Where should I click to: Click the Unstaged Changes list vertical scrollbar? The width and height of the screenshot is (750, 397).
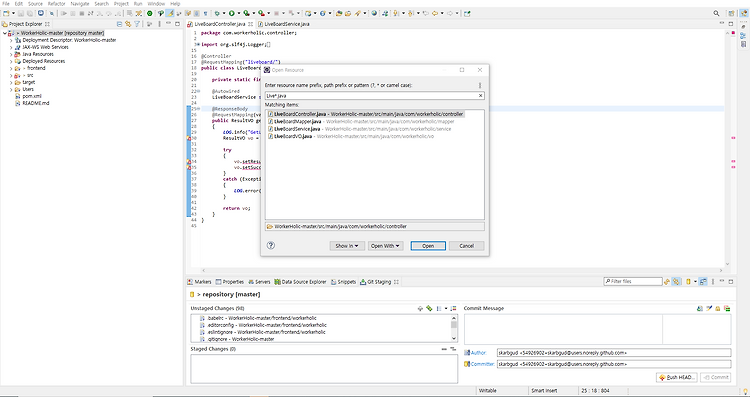(454, 328)
